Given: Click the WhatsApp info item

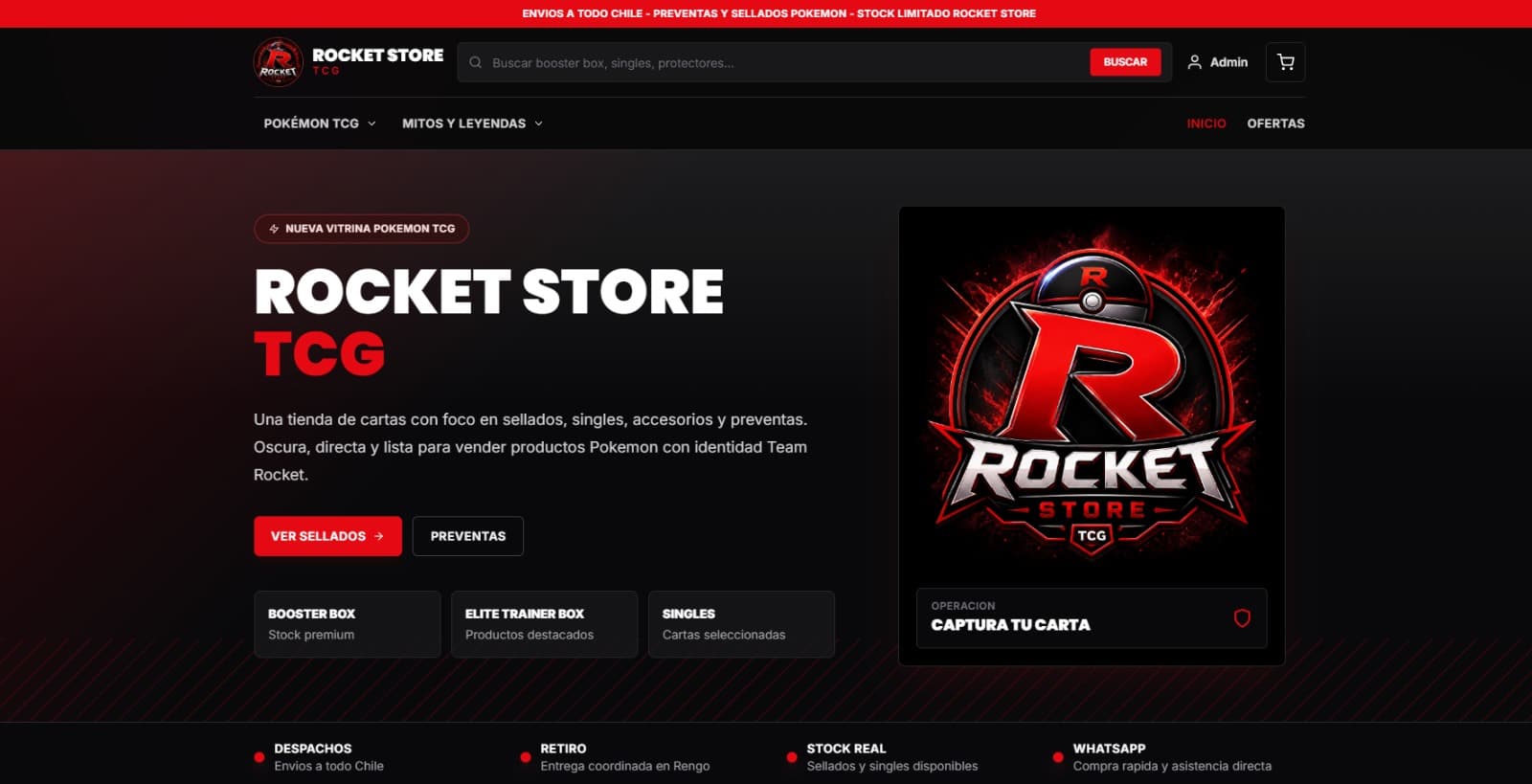Looking at the screenshot, I should click(x=1162, y=757).
